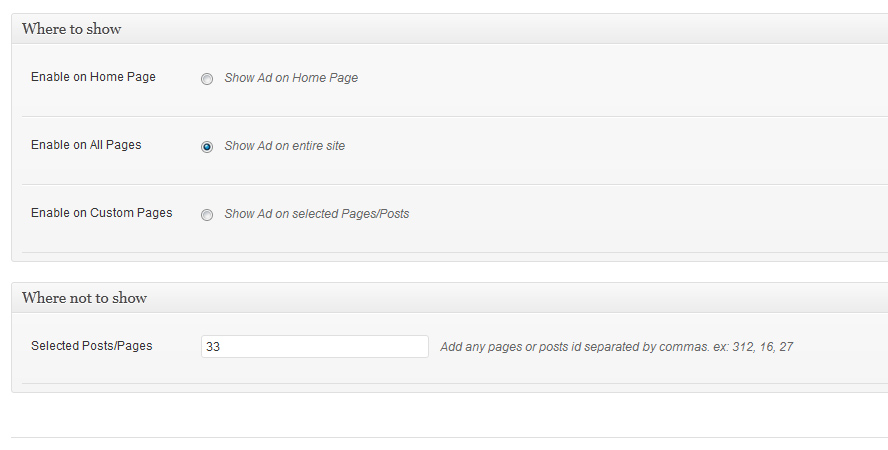888x450 pixels.
Task: Click the Enable on Custom Pages label
Action: (x=101, y=213)
